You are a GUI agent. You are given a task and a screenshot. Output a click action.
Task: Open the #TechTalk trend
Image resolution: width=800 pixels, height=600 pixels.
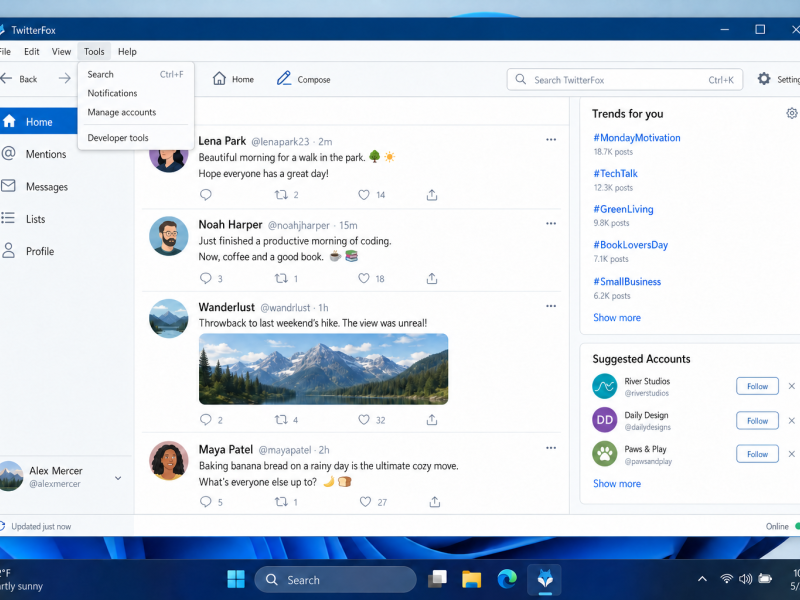click(x=615, y=173)
